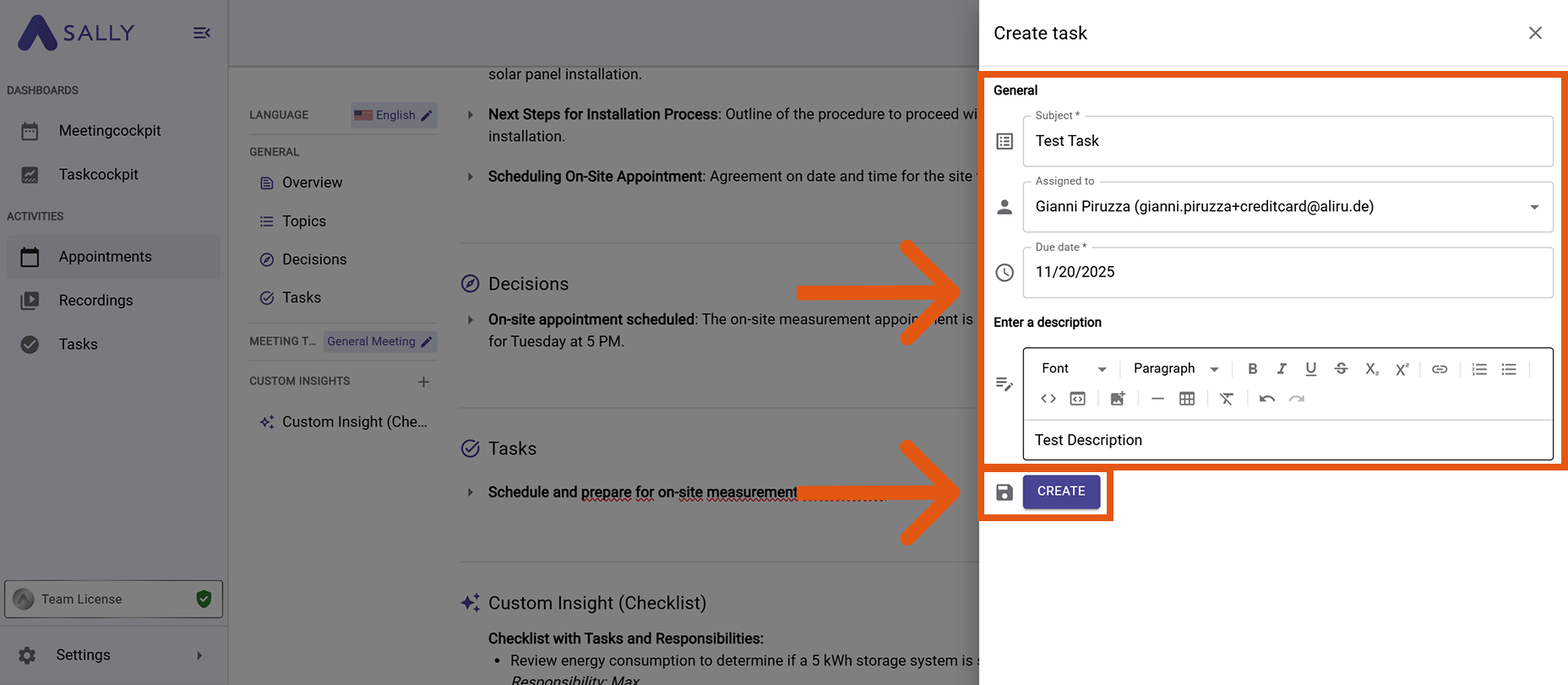The width and height of the screenshot is (1568, 685).
Task: Close the Create task panel
Action: coord(1535,33)
